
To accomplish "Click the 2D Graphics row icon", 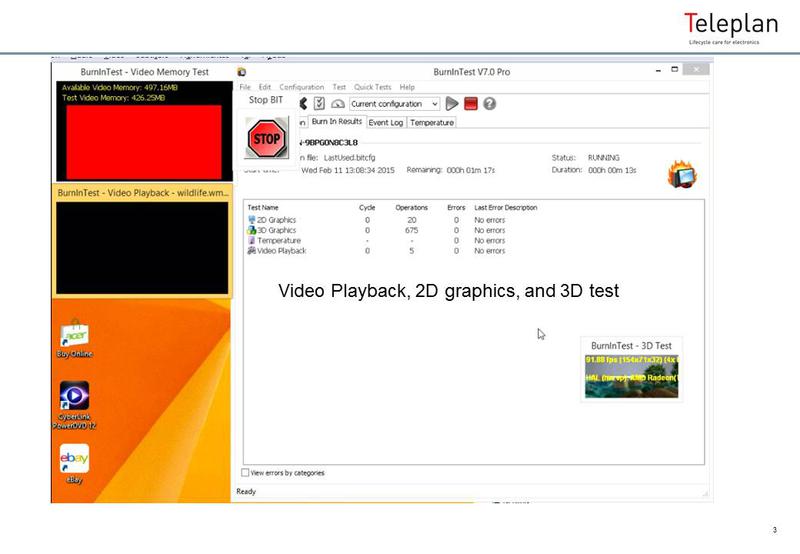I will point(252,220).
